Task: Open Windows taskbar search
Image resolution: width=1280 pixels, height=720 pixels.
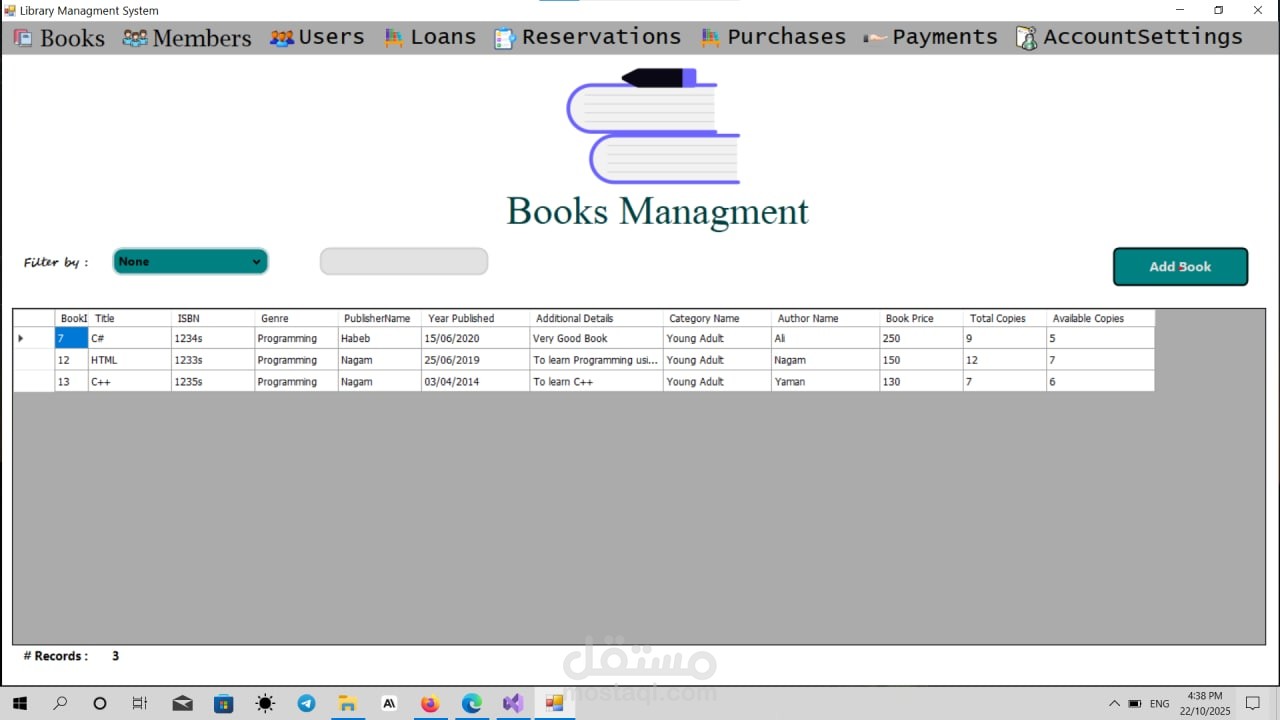Action: [x=60, y=703]
